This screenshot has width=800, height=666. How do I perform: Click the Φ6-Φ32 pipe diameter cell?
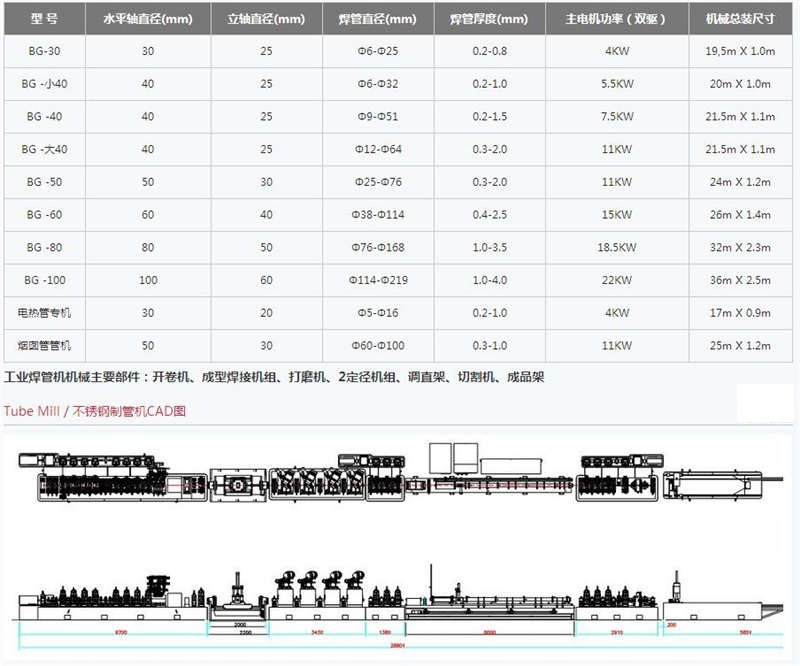(x=378, y=84)
